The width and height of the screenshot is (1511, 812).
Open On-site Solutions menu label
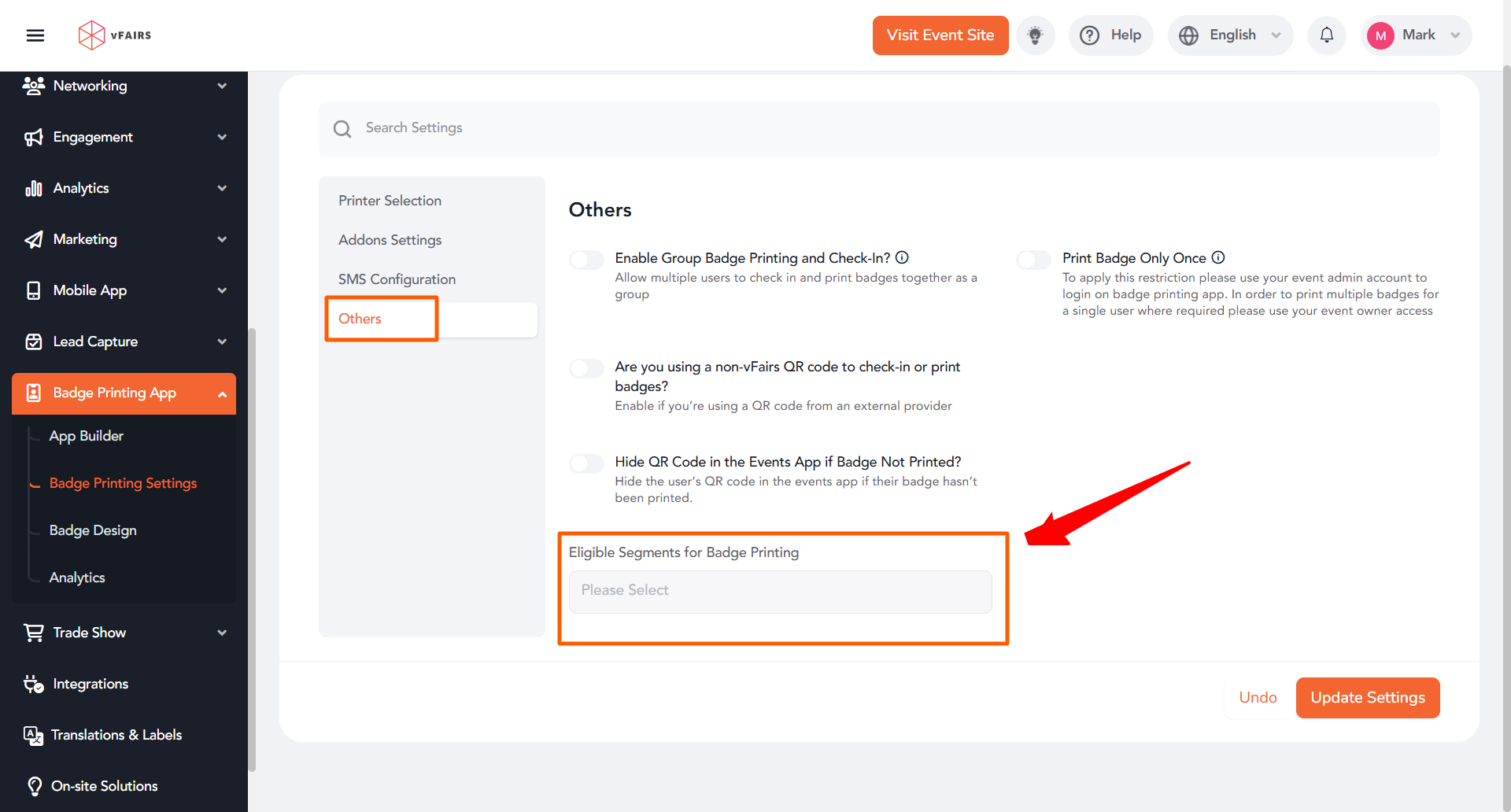[x=104, y=786]
